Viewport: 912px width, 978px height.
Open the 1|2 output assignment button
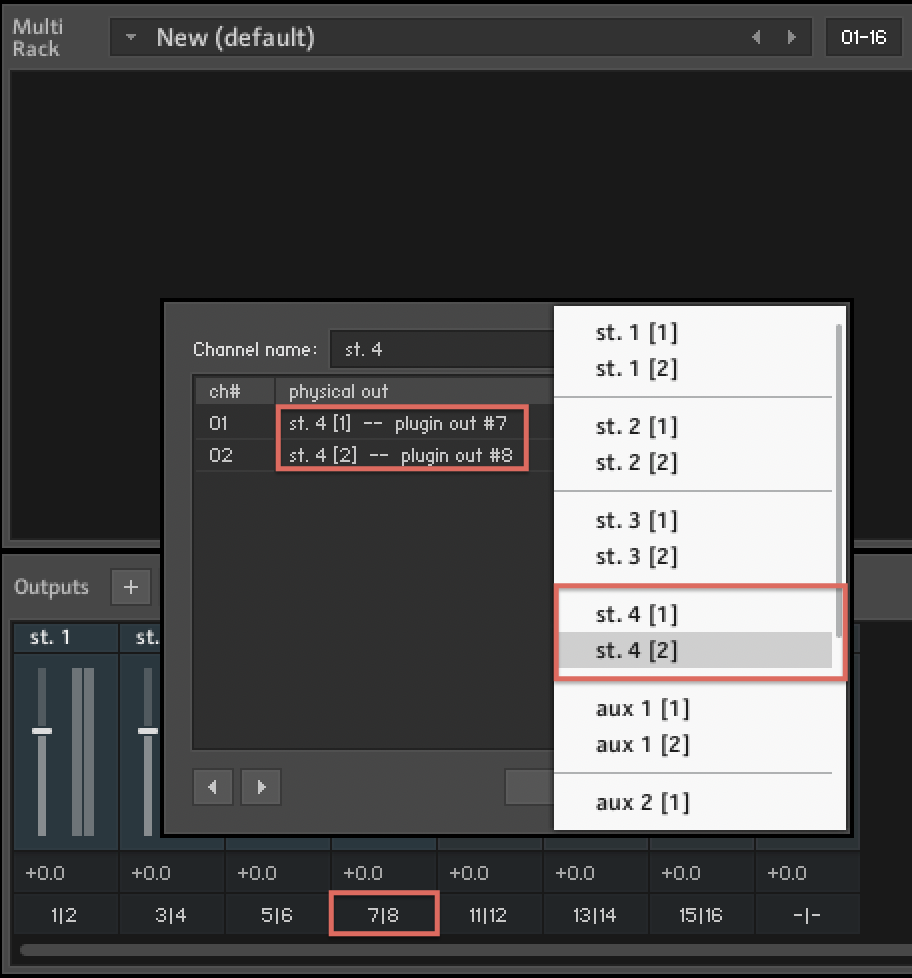[65, 915]
